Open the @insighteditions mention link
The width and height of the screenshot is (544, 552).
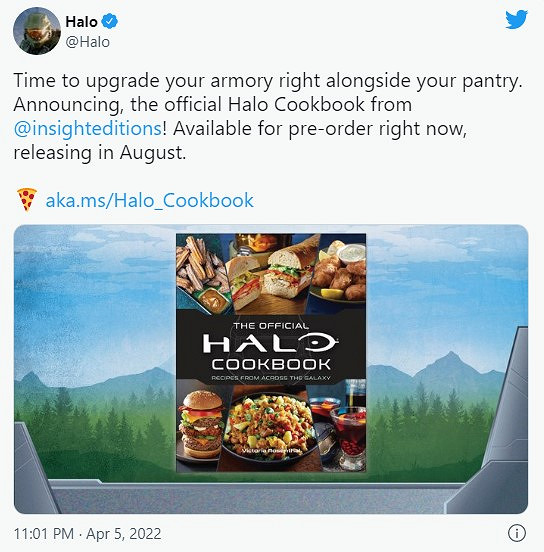88,128
